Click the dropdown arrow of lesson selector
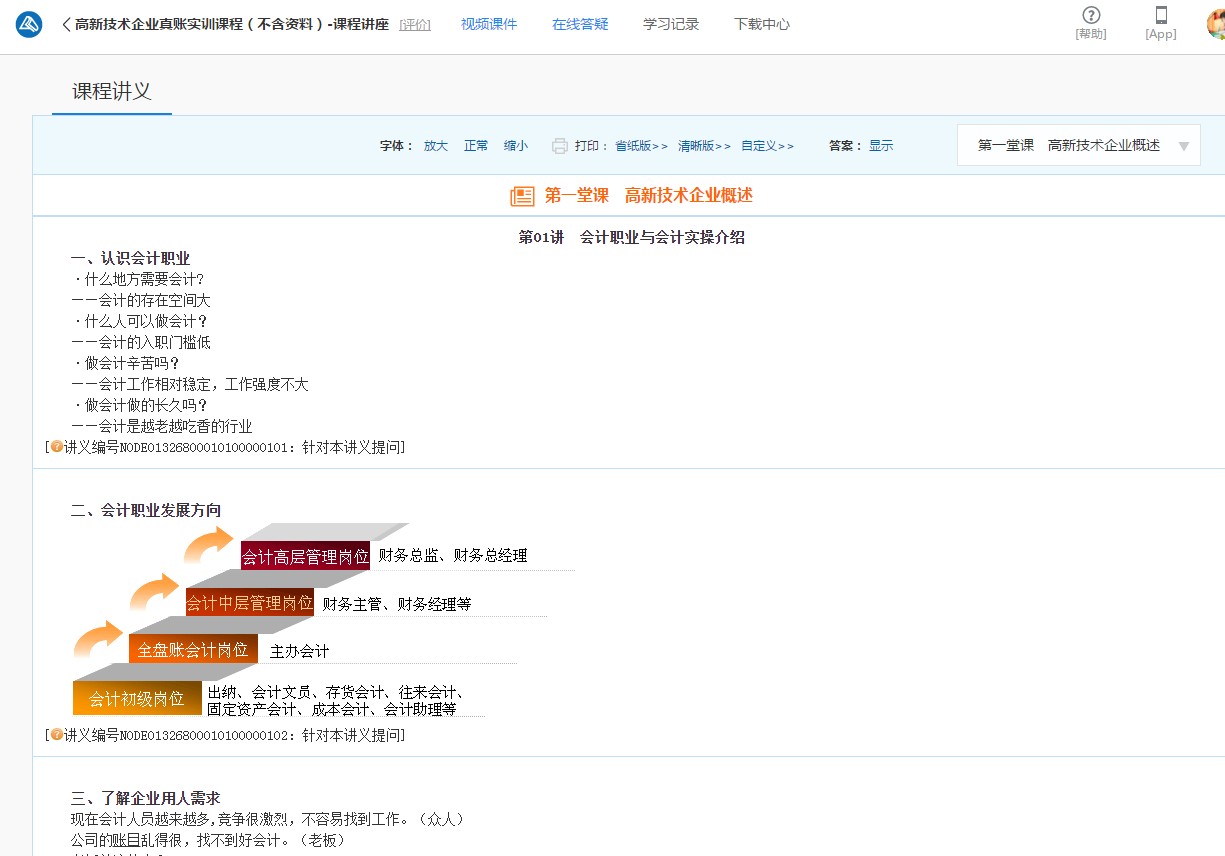 coord(1184,146)
